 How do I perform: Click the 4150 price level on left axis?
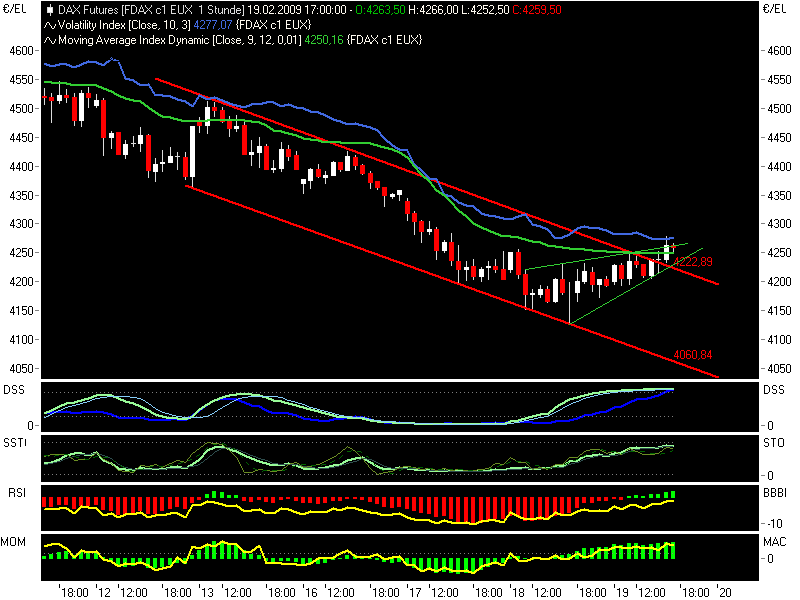pos(21,311)
